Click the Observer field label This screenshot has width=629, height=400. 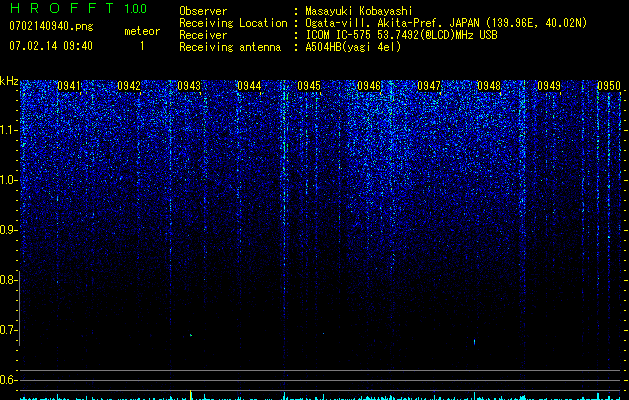[x=203, y=11]
